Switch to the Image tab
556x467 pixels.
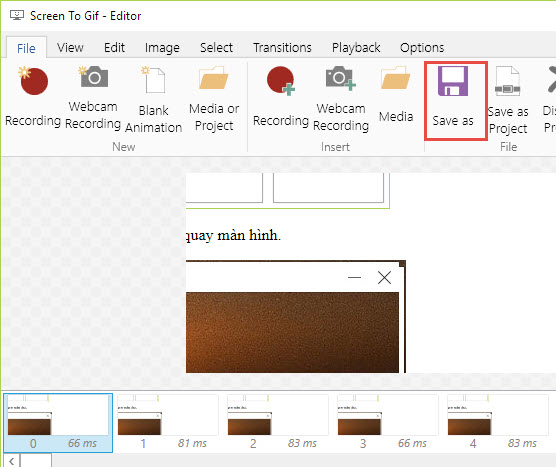pyautogui.click(x=162, y=48)
